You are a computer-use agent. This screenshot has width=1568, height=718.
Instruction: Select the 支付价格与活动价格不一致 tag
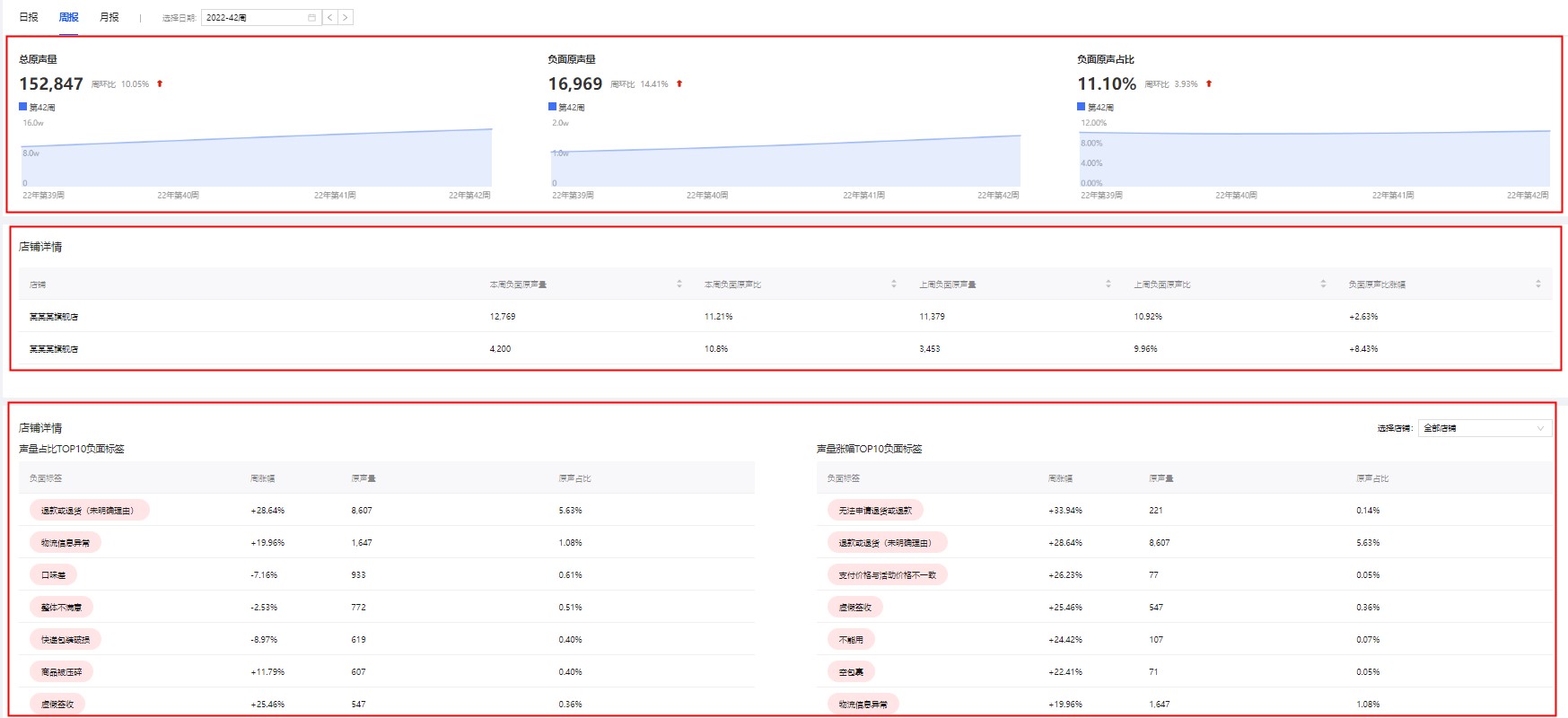[887, 574]
